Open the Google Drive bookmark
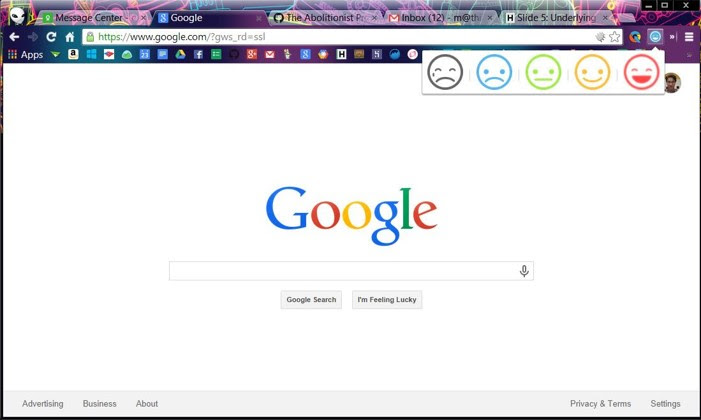Screen dimensions: 701x420 click(x=180, y=54)
